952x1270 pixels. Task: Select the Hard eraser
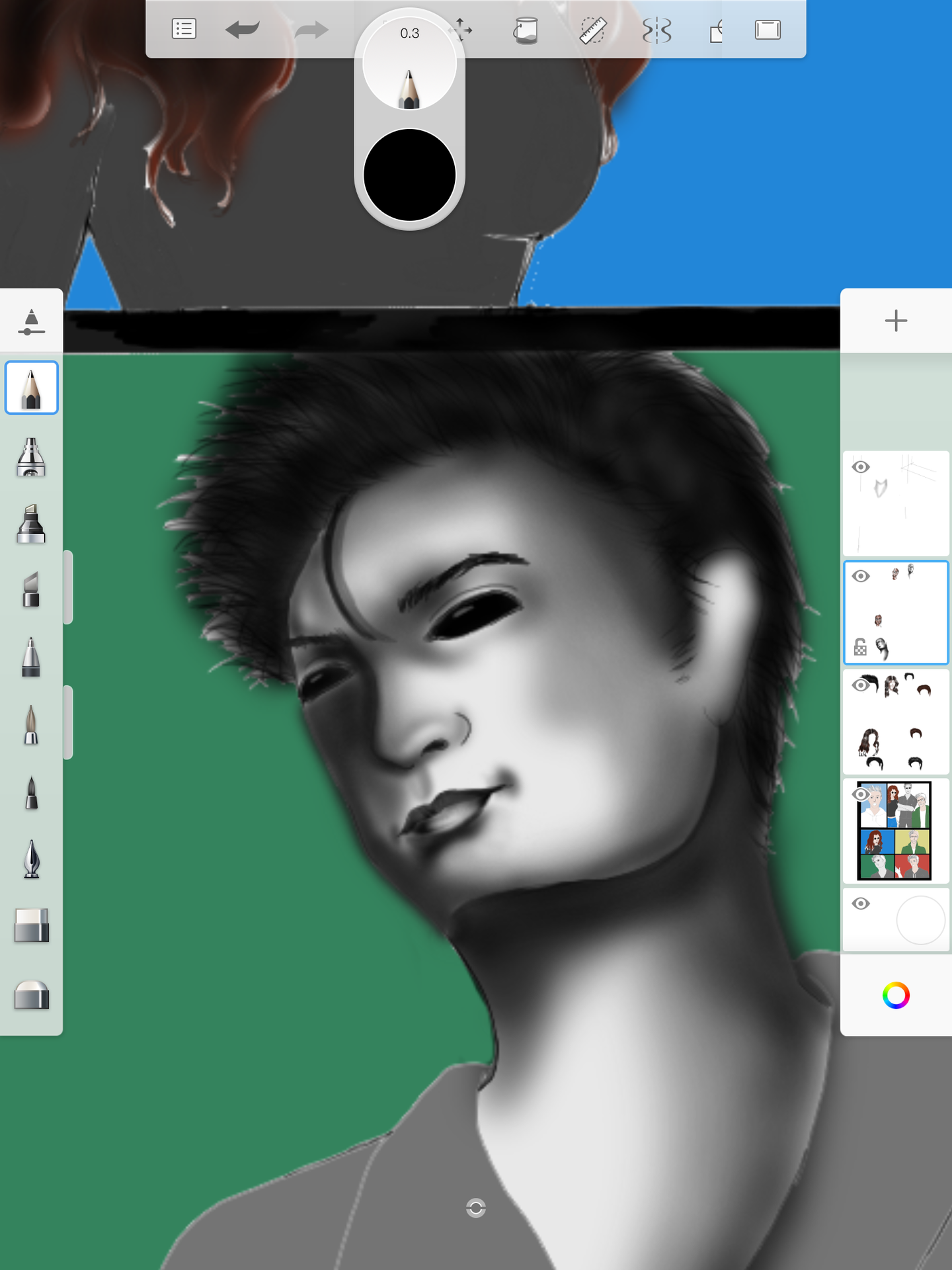pos(31,925)
